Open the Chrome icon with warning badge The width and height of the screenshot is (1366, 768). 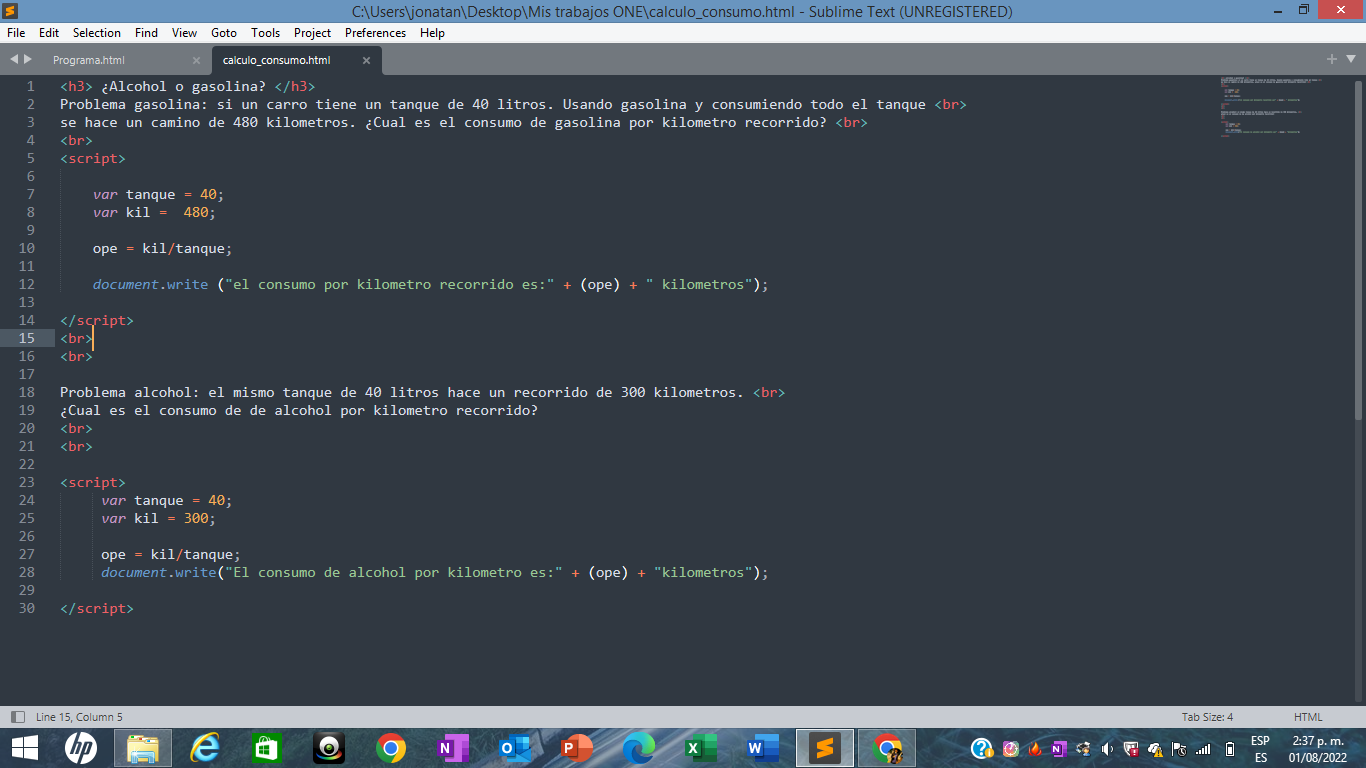(887, 748)
